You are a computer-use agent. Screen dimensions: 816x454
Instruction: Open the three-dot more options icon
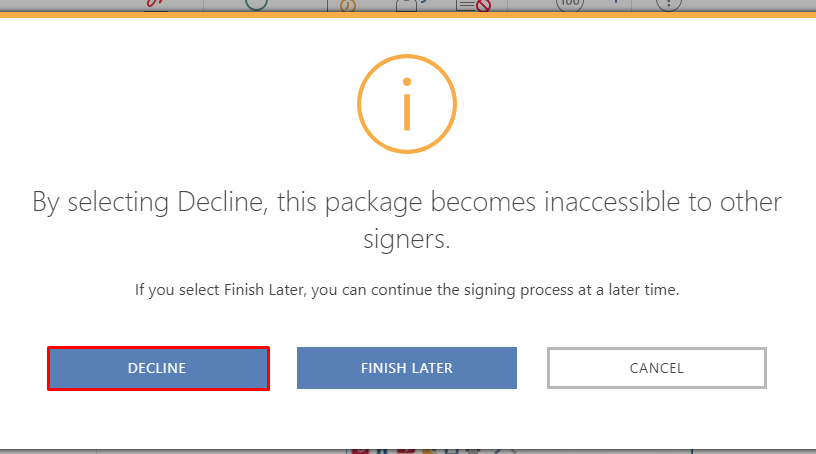click(669, 4)
